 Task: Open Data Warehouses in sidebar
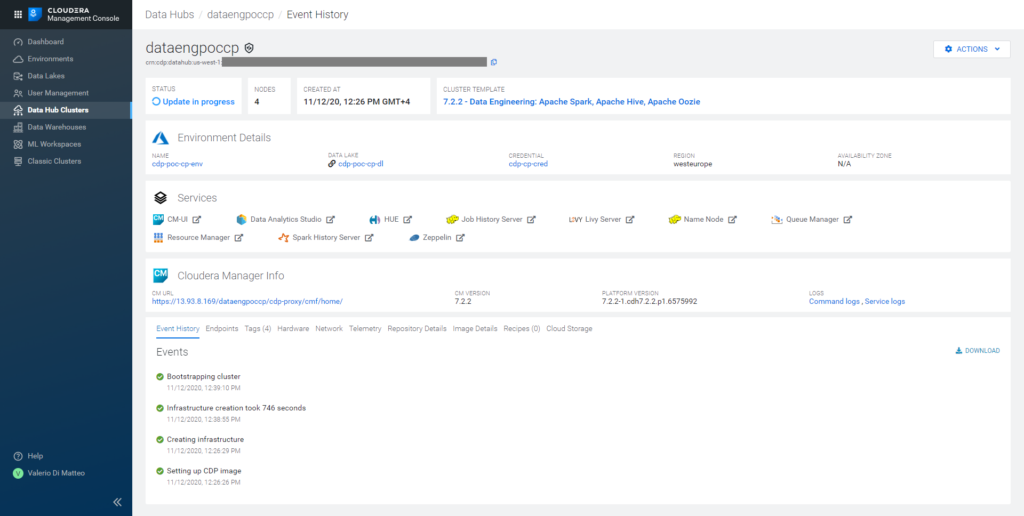pos(66,127)
